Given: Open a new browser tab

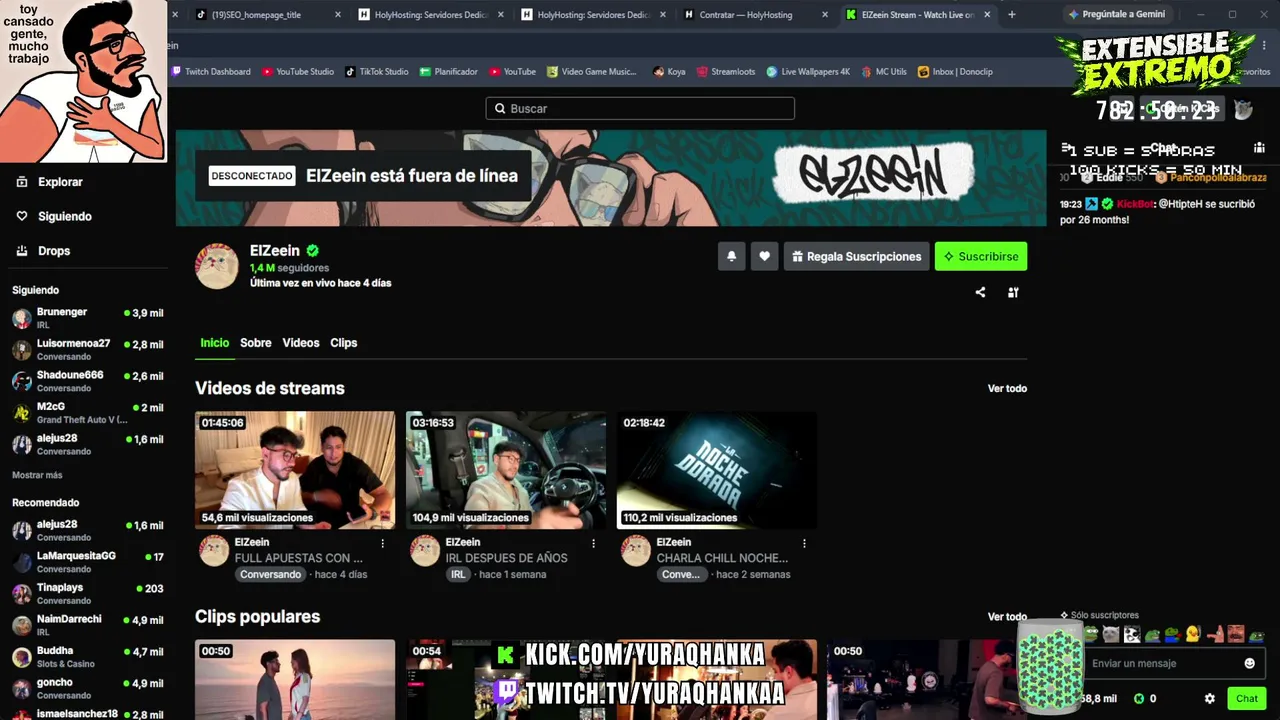Looking at the screenshot, I should tap(1012, 15).
